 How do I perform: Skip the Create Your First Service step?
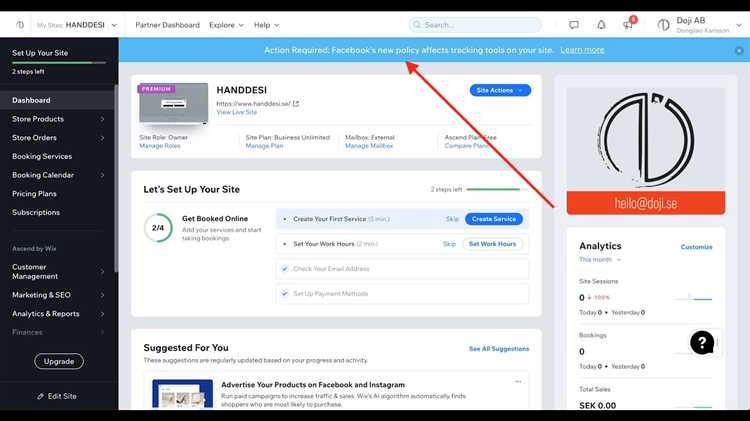[452, 219]
